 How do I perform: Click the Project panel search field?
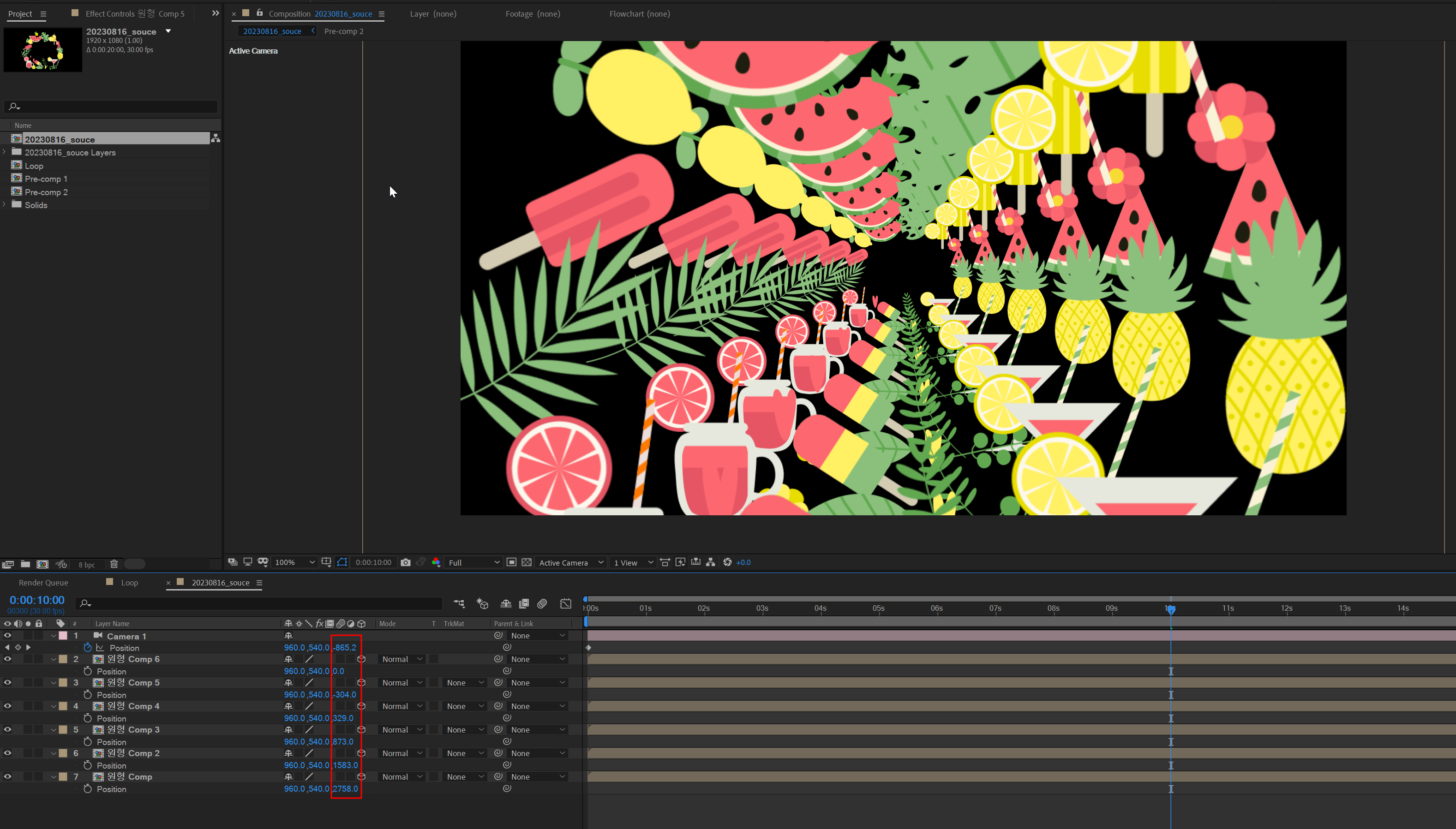(111, 107)
